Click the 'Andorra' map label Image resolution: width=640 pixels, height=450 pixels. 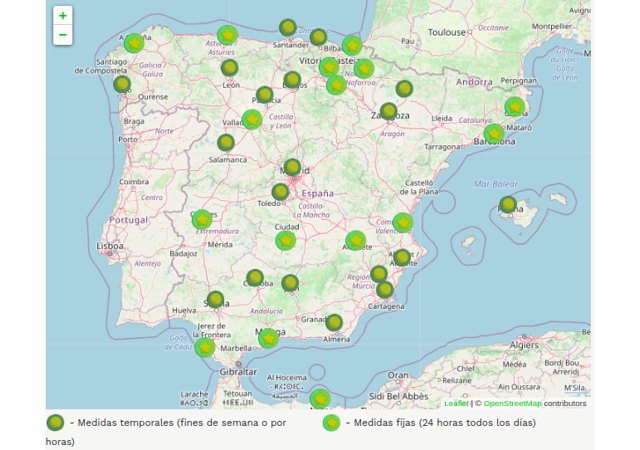(474, 82)
